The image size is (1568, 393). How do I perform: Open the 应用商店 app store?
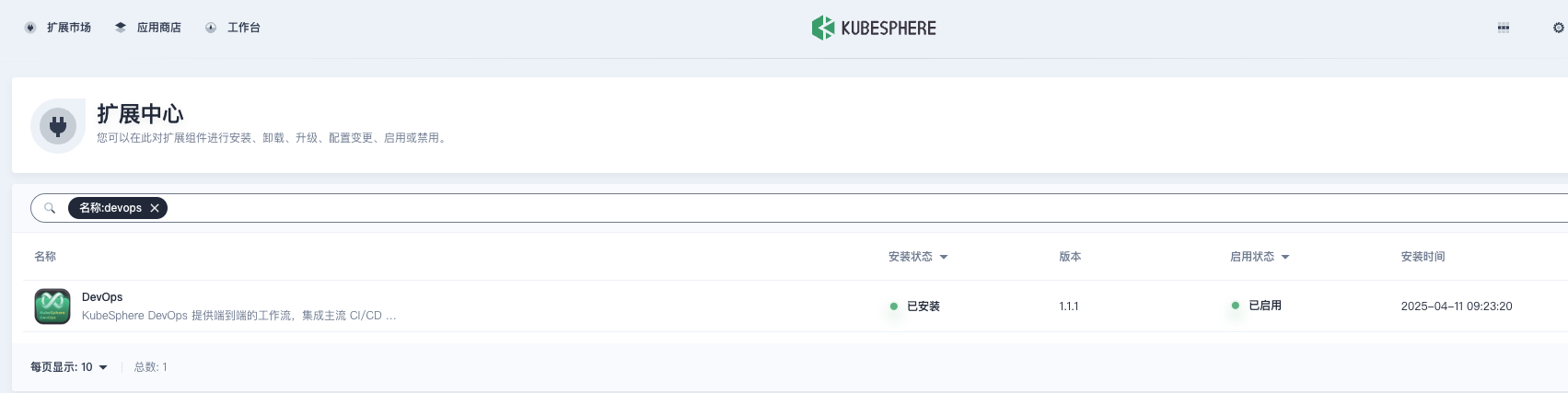click(147, 28)
